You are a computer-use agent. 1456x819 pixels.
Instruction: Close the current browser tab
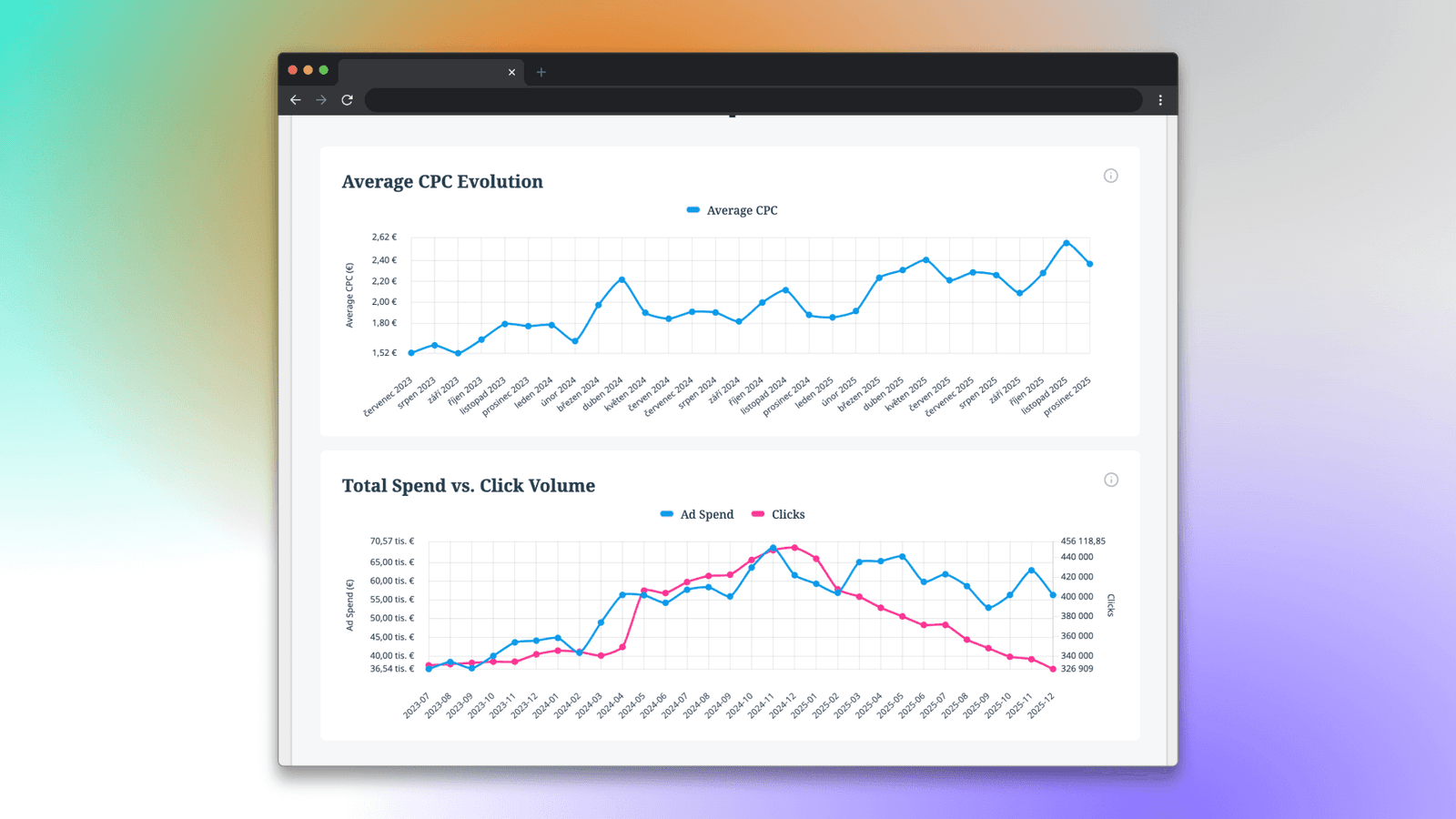tap(511, 72)
